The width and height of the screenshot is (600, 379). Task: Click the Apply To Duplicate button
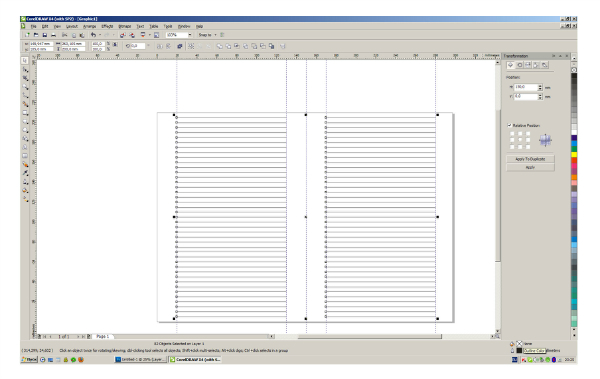(x=530, y=159)
